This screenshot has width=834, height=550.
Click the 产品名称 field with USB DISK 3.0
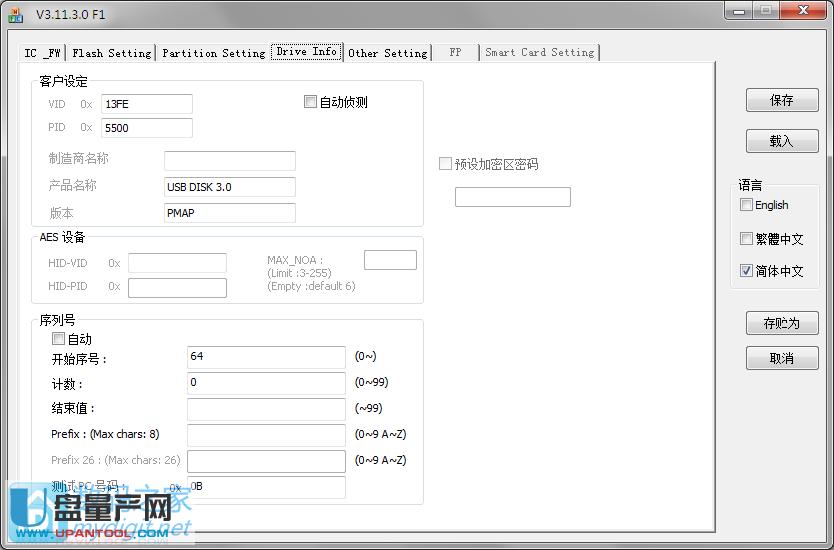point(229,187)
